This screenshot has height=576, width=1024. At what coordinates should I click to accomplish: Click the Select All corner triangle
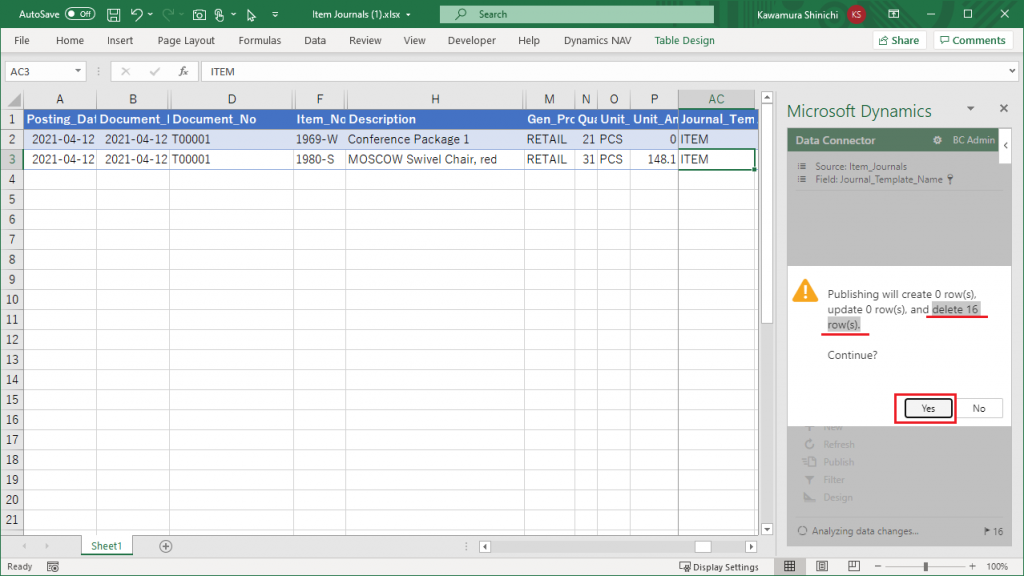pyautogui.click(x=13, y=99)
